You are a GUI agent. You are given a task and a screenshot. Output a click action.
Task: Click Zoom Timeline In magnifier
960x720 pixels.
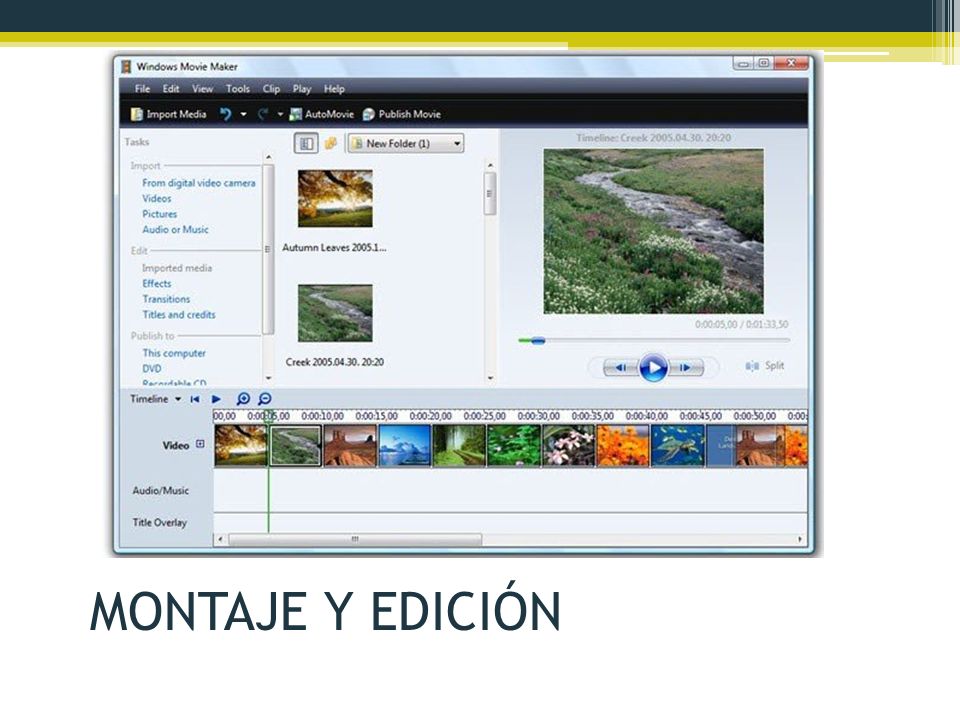tap(243, 399)
